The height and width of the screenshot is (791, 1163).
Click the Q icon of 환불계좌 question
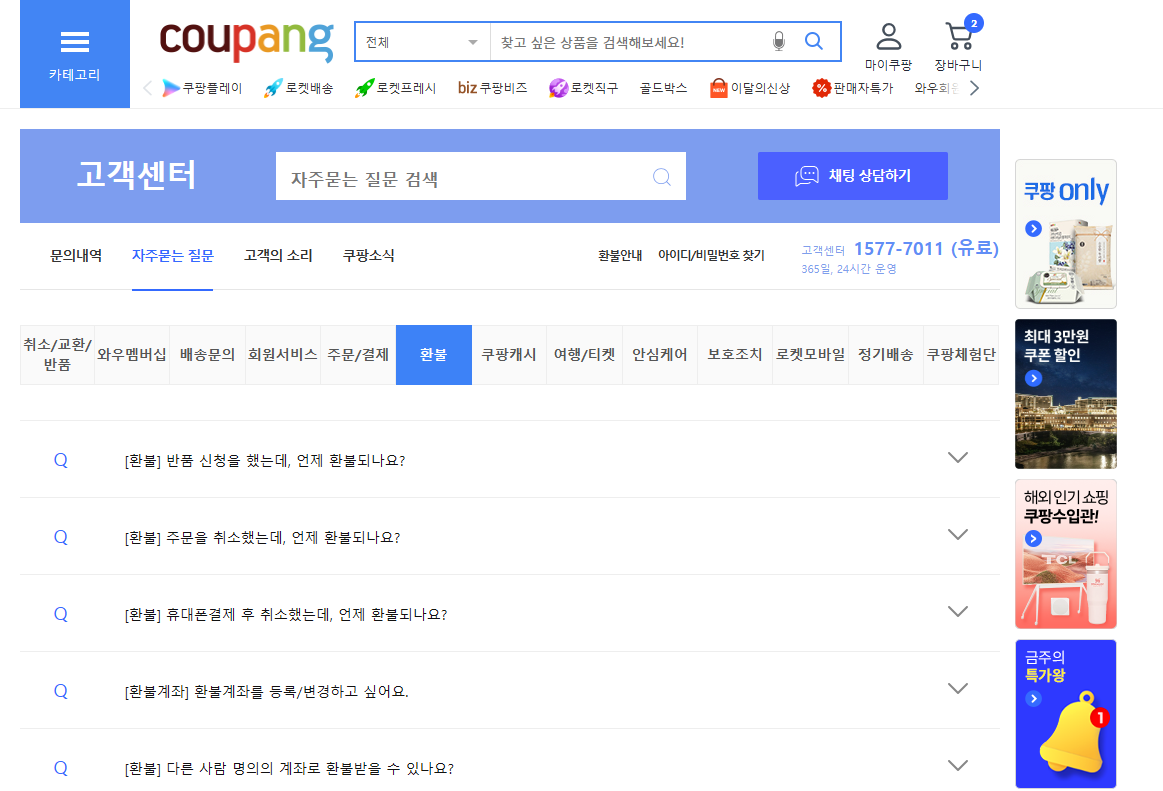[x=61, y=692]
